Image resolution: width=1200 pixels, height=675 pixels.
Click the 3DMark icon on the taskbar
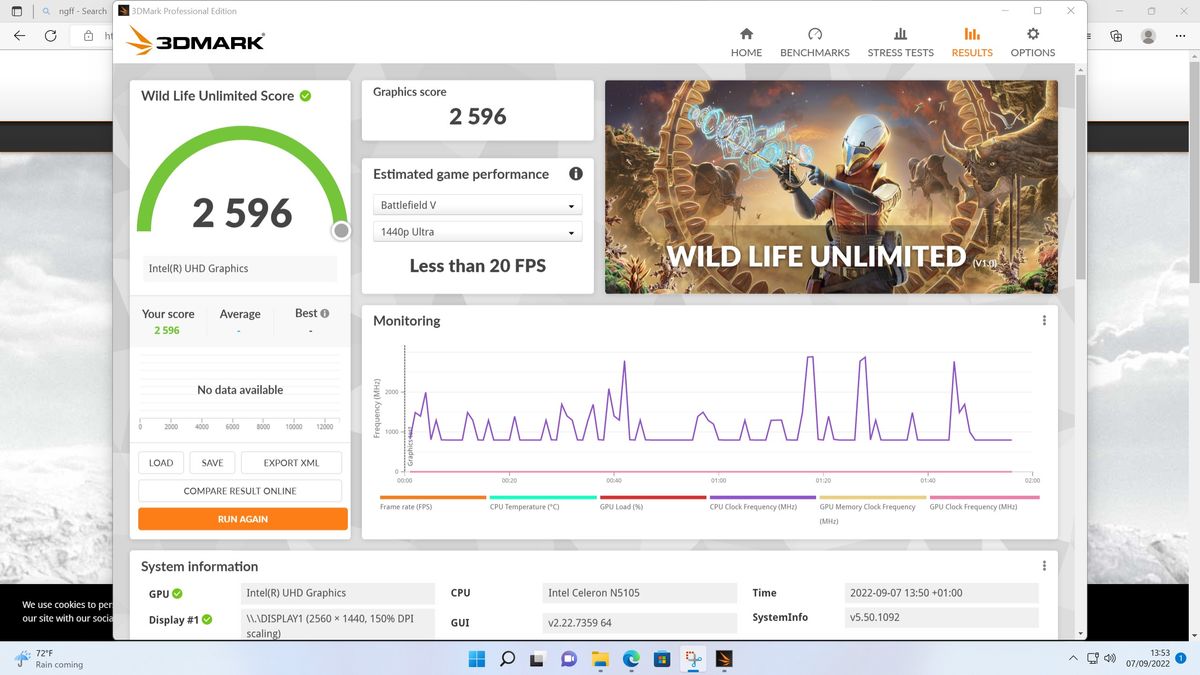coord(724,658)
